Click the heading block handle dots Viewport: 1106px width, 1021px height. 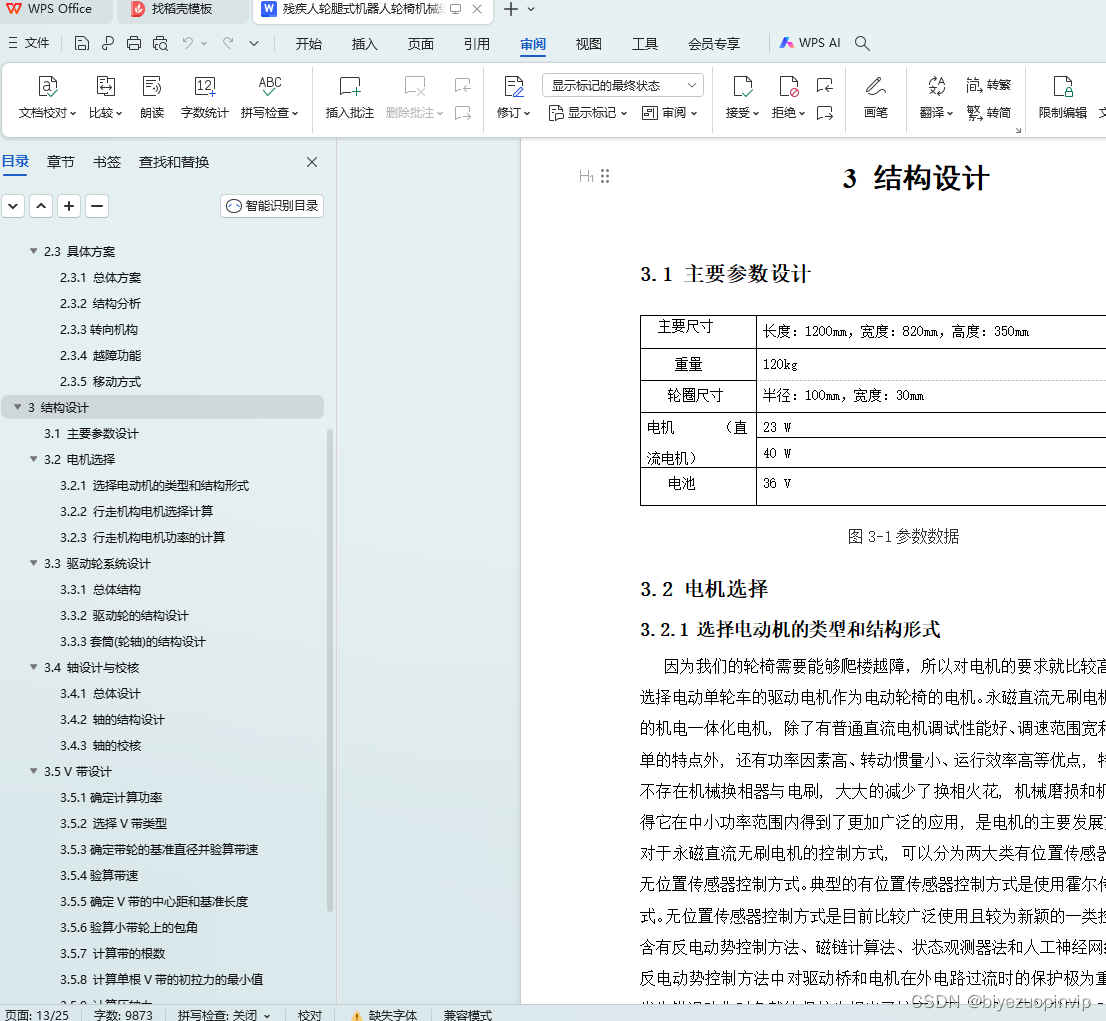pyautogui.click(x=604, y=176)
